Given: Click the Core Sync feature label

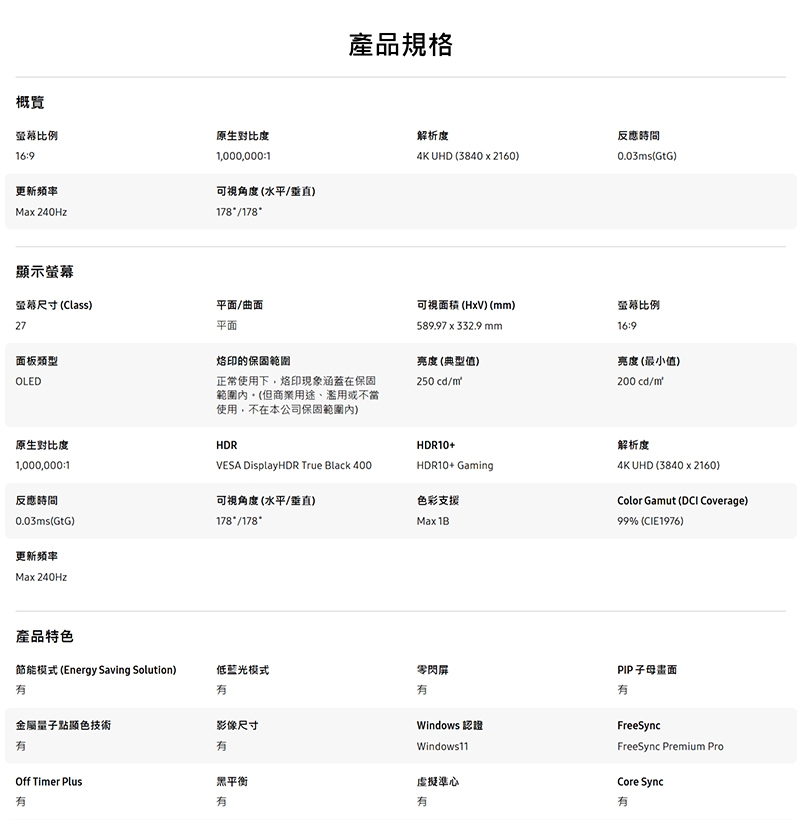Looking at the screenshot, I should [641, 782].
